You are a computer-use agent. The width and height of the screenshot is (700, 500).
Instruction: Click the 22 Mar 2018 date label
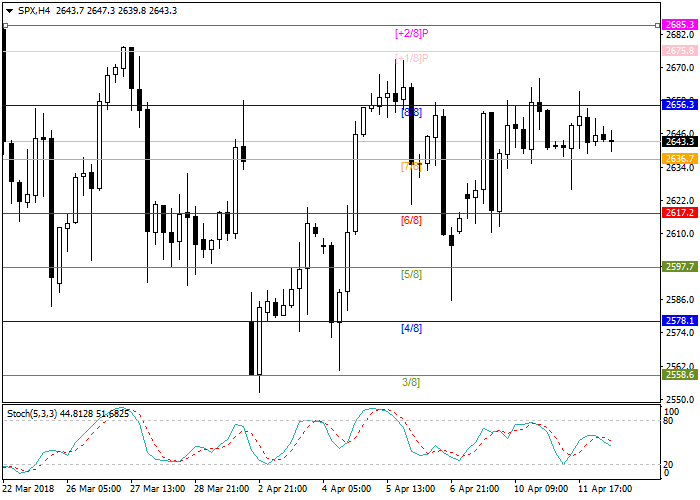(27, 490)
